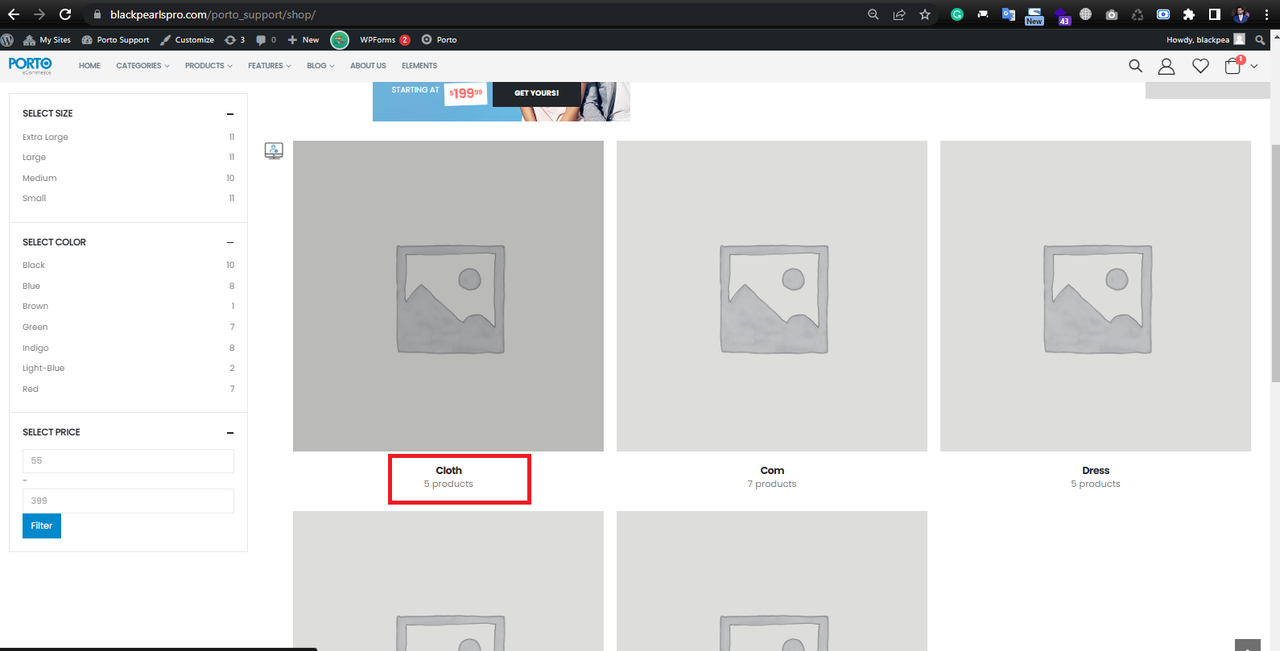Open the My Account user icon
Viewport: 1280px width, 651px height.
point(1166,66)
